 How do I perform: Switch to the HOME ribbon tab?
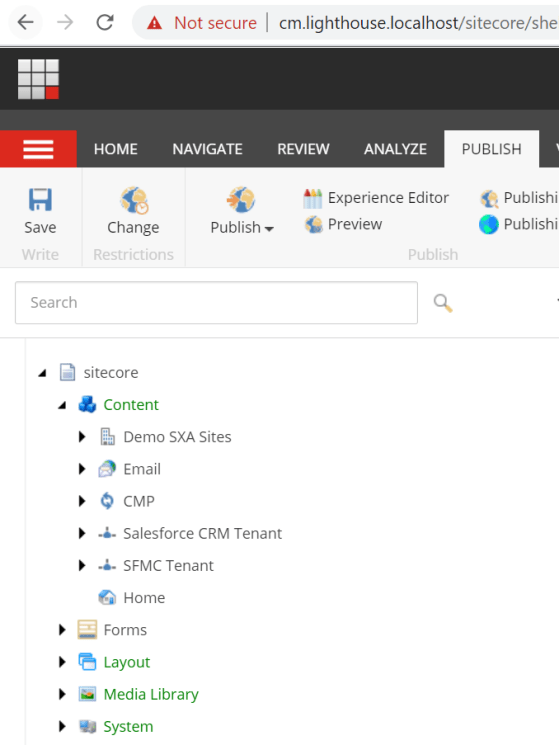(115, 149)
